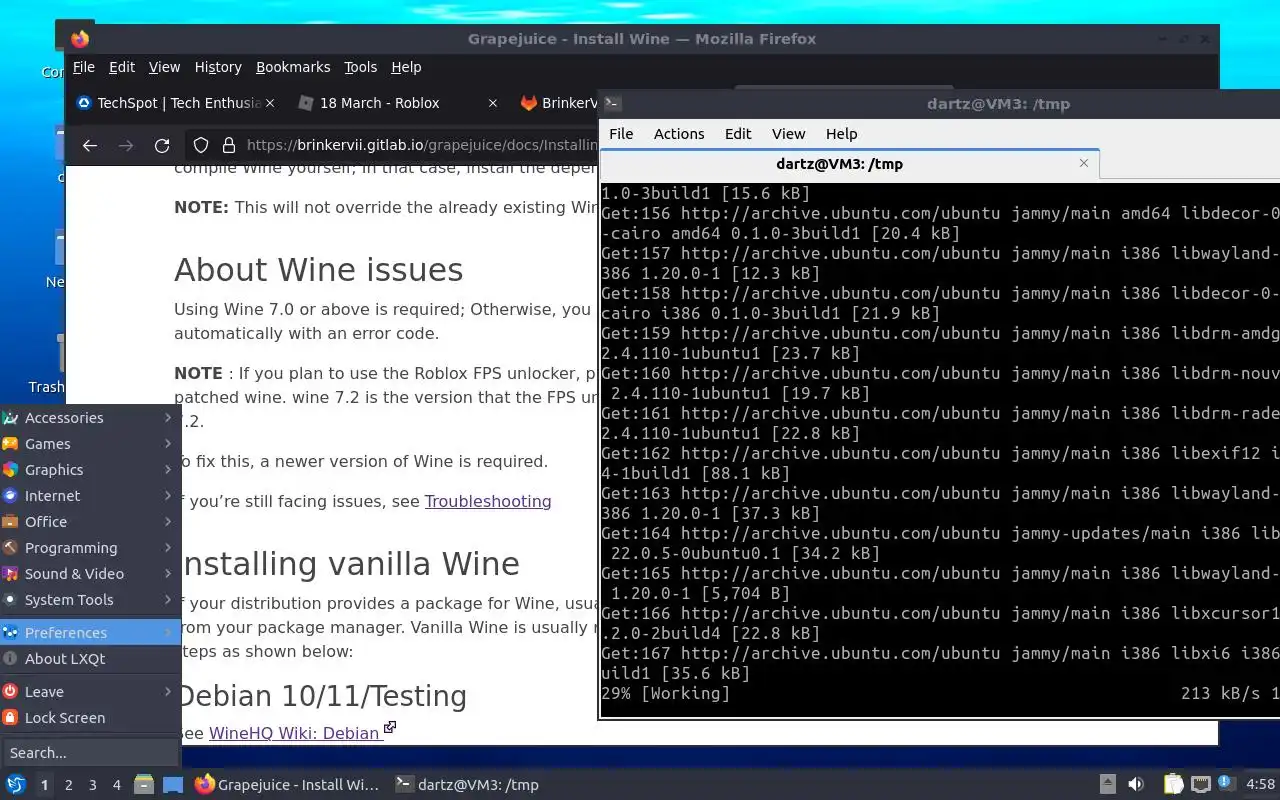Open terminal Help menu
The image size is (1280, 800).
[x=841, y=134]
